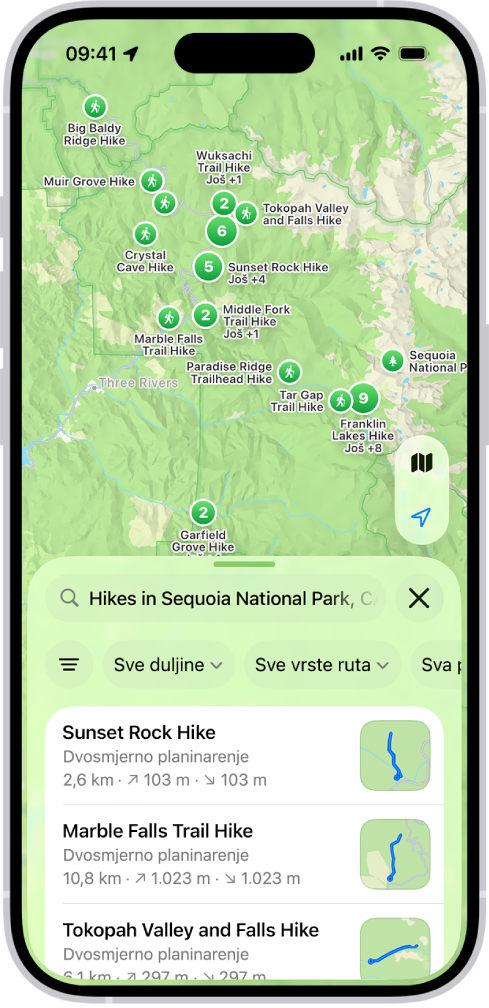This screenshot has height=1008, width=489.
Task: Tap the Paradise Ridge Trailhead Hike pin
Action: click(289, 372)
